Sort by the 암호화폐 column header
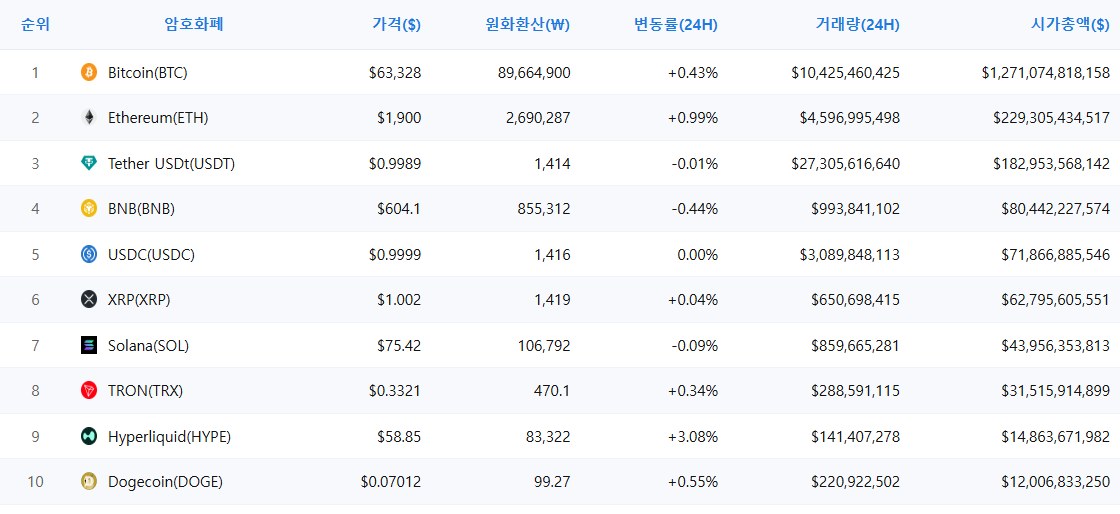 pyautogui.click(x=194, y=24)
